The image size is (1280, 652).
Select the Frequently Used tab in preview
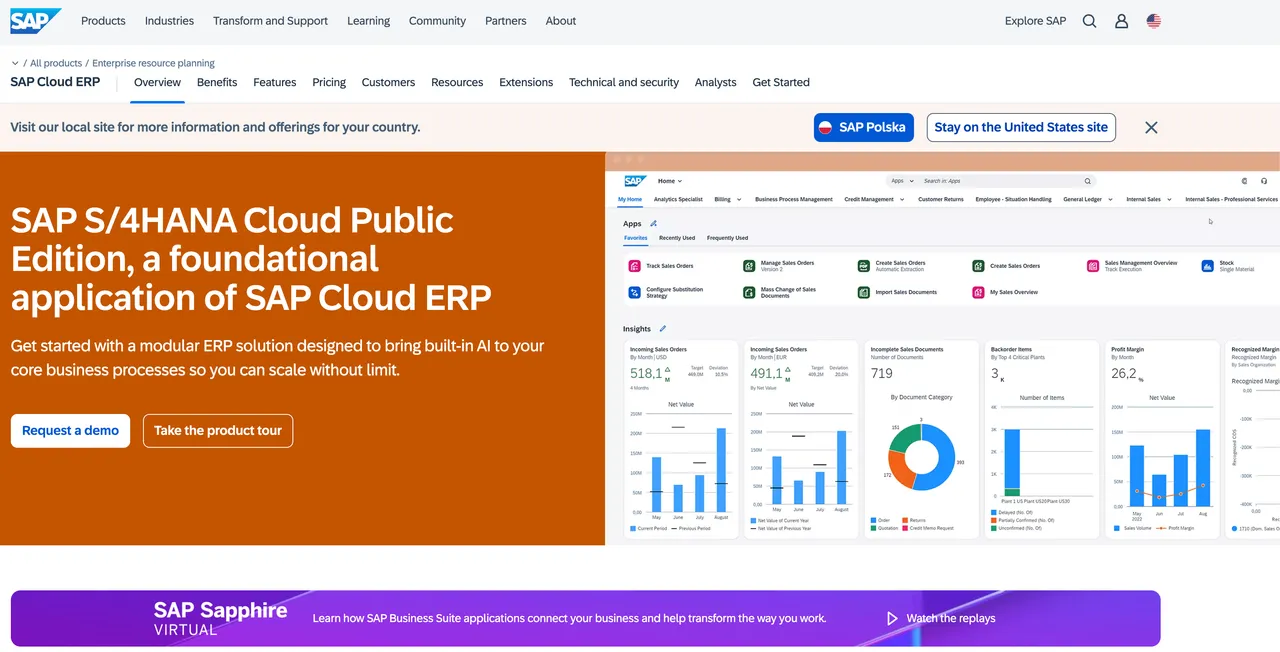click(x=727, y=238)
